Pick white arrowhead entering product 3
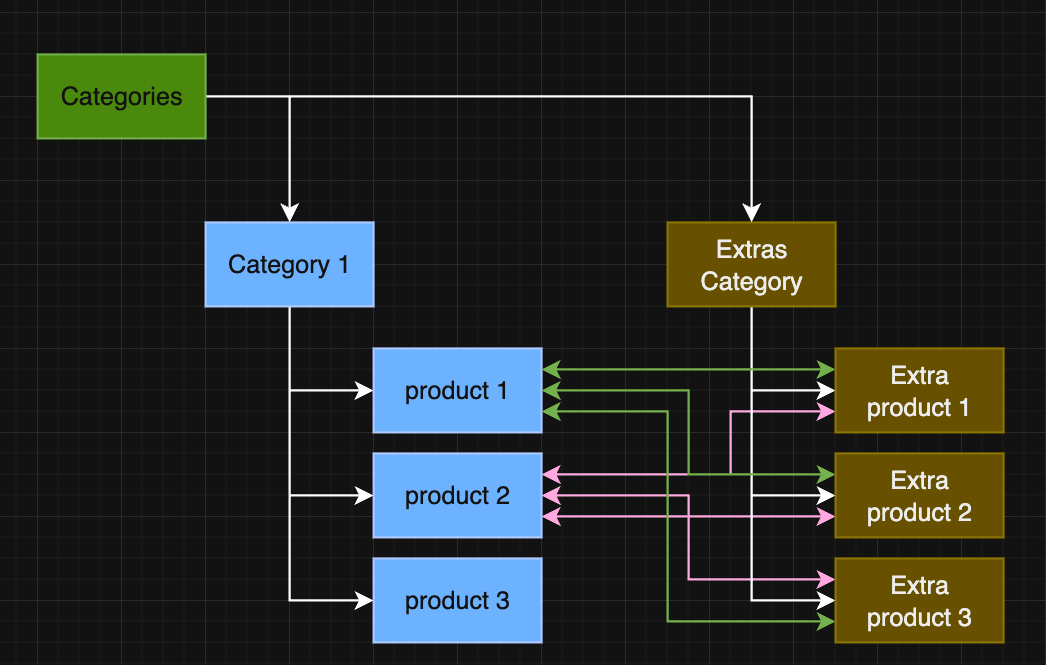This screenshot has width=1046, height=665. click(x=364, y=600)
